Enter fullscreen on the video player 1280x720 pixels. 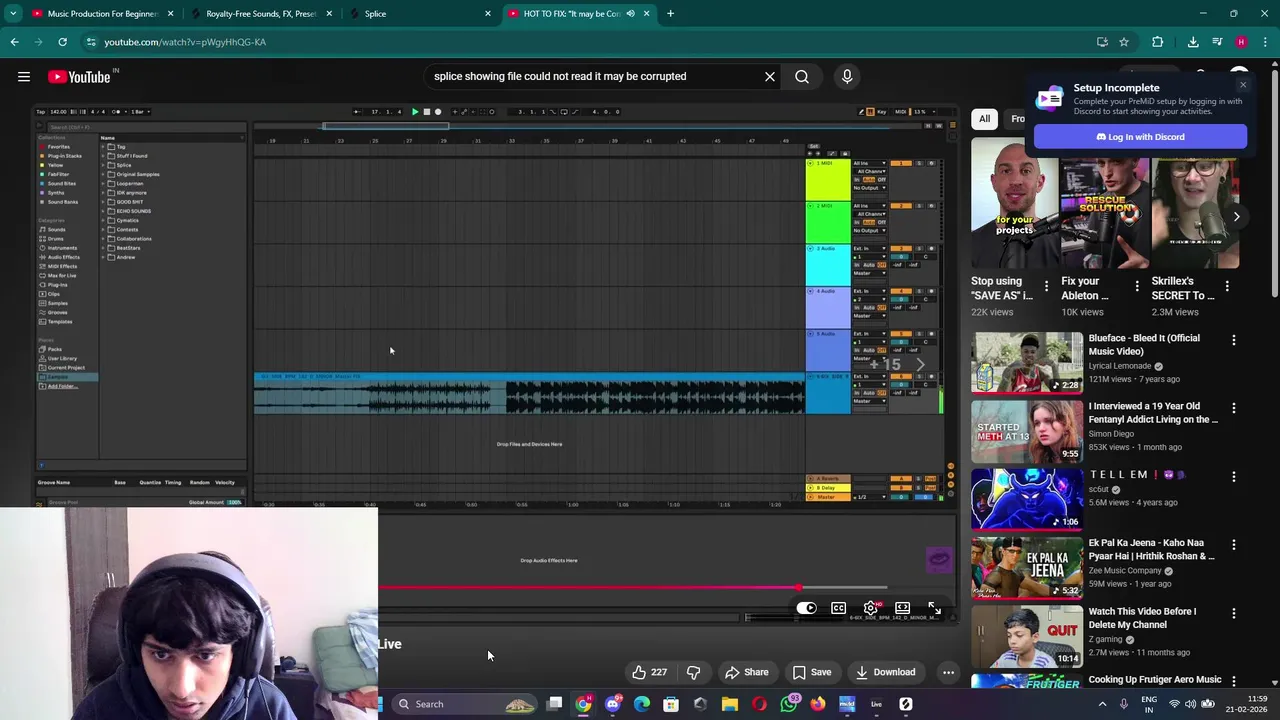(934, 608)
